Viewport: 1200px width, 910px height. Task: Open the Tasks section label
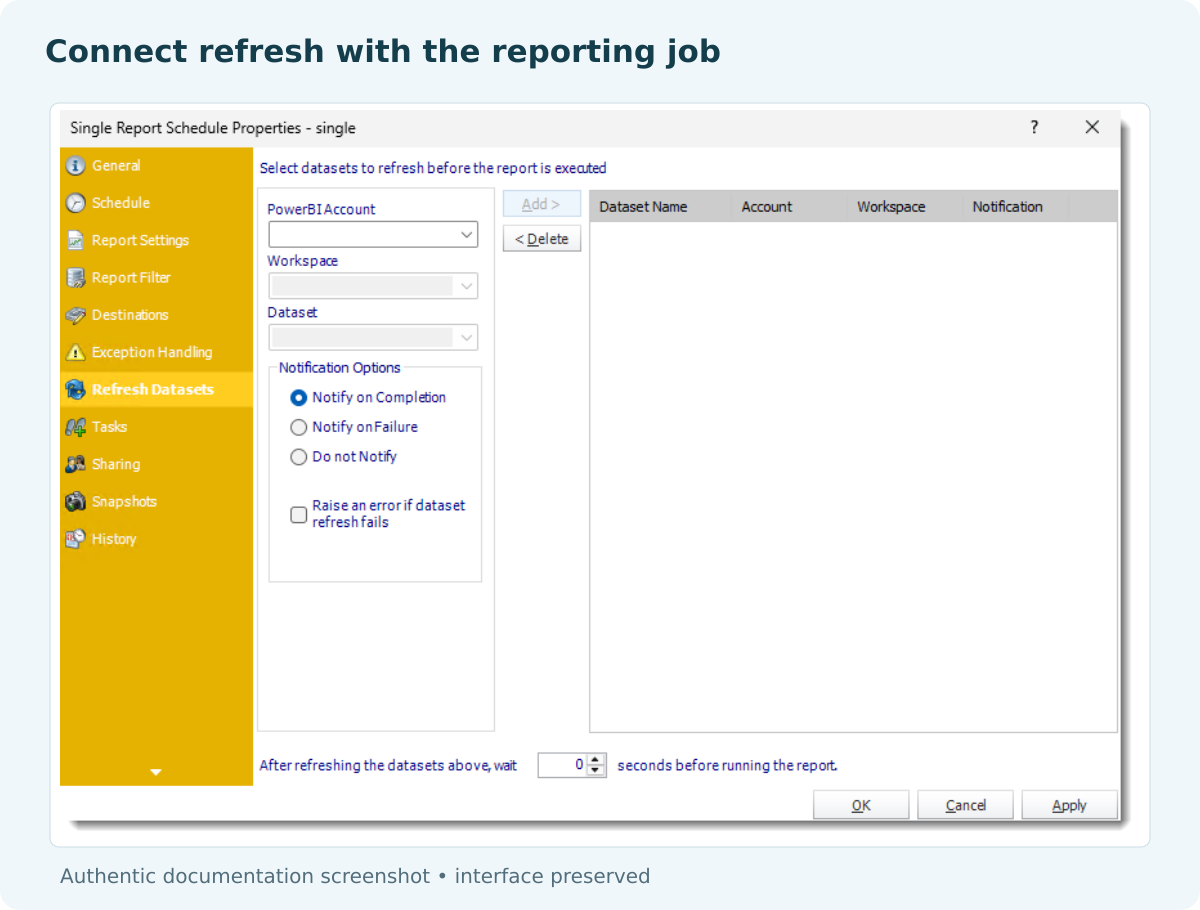click(x=109, y=427)
